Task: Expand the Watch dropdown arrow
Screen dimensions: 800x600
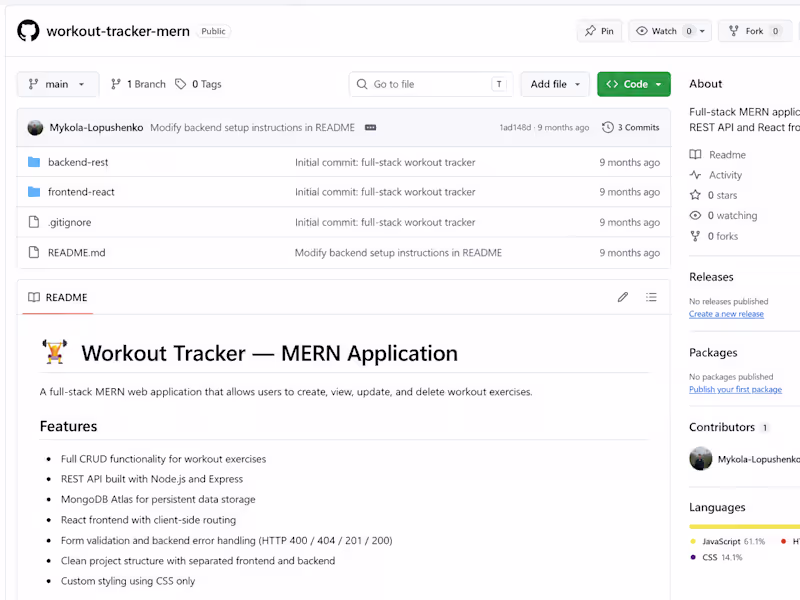Action: (x=703, y=31)
